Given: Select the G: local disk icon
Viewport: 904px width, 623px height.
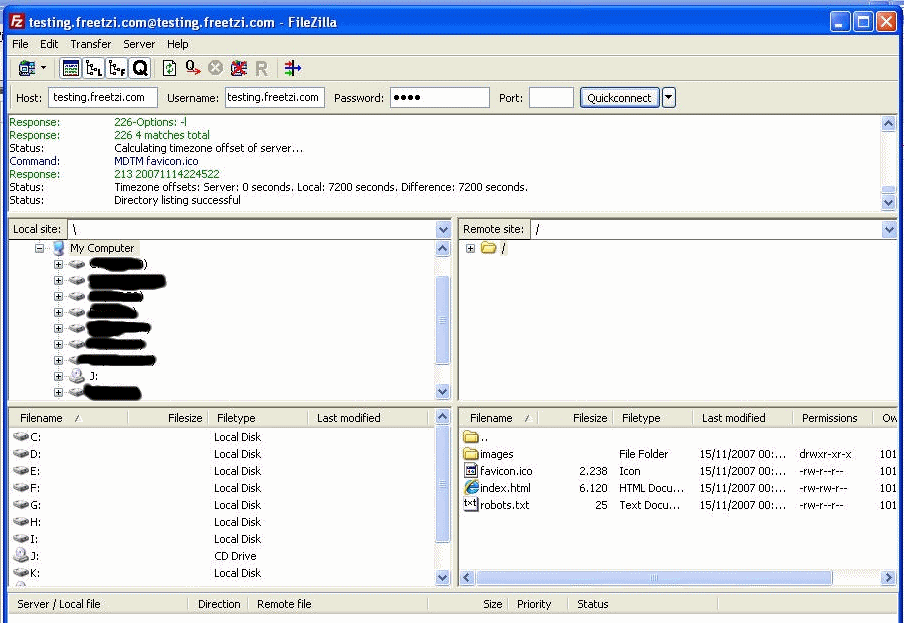Looking at the screenshot, I should (x=21, y=505).
